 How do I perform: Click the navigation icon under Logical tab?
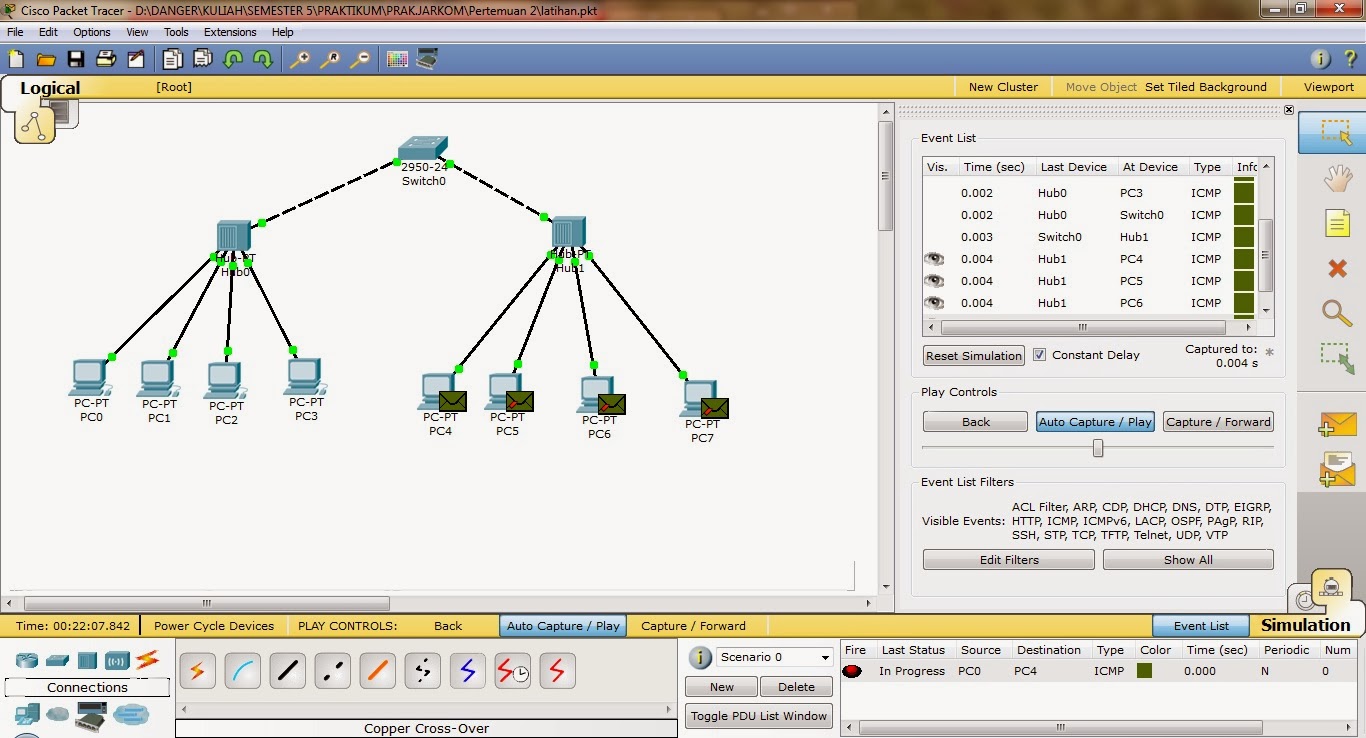click(x=36, y=125)
